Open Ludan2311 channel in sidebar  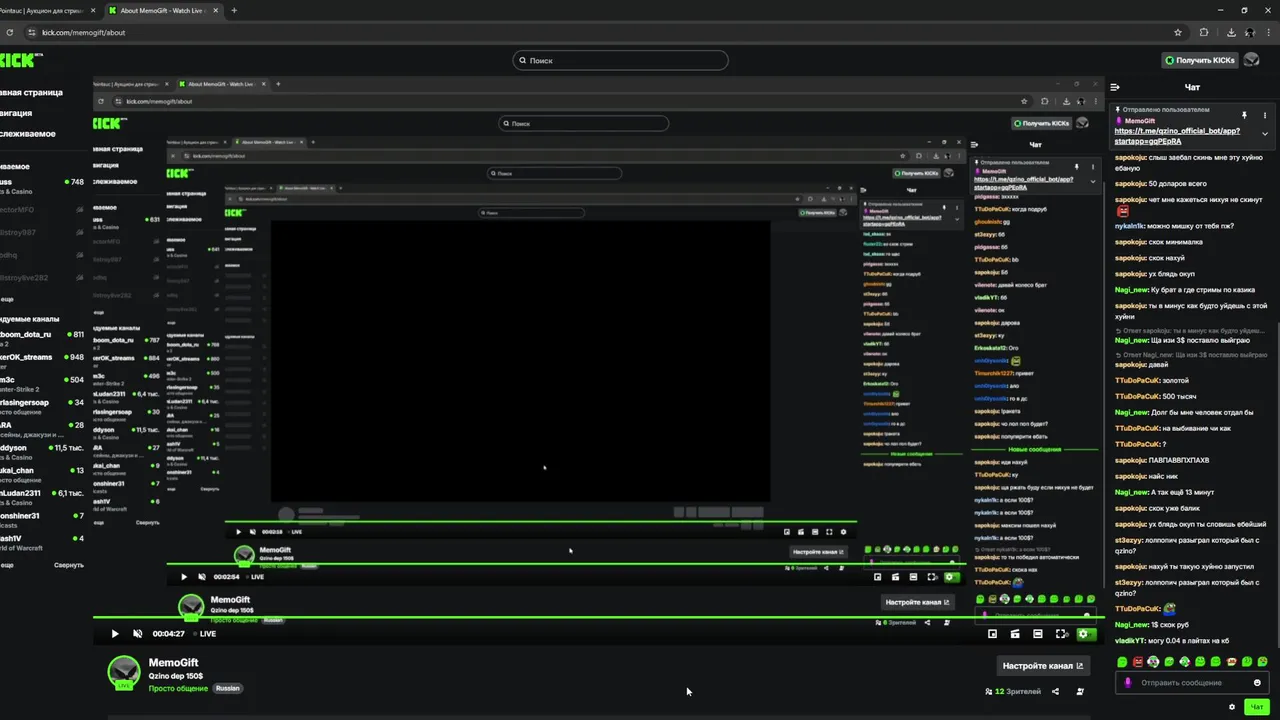click(42, 496)
